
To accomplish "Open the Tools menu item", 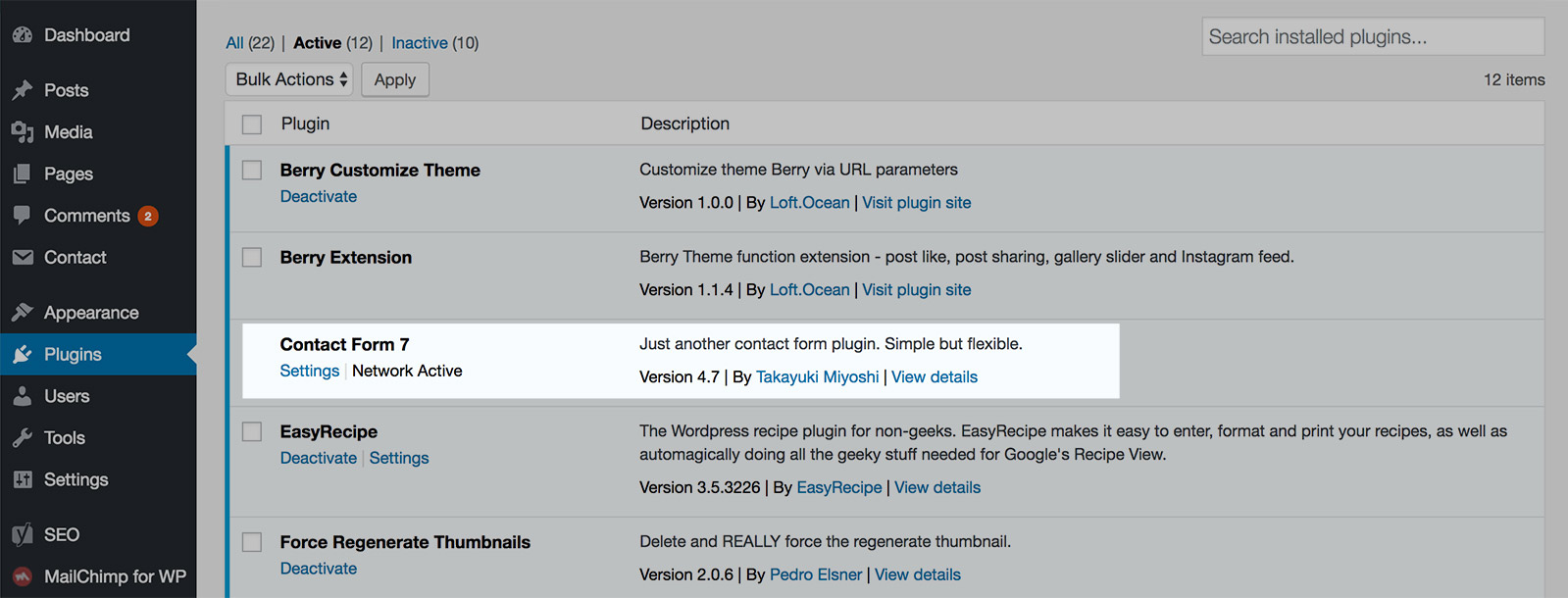I will tap(98, 438).
